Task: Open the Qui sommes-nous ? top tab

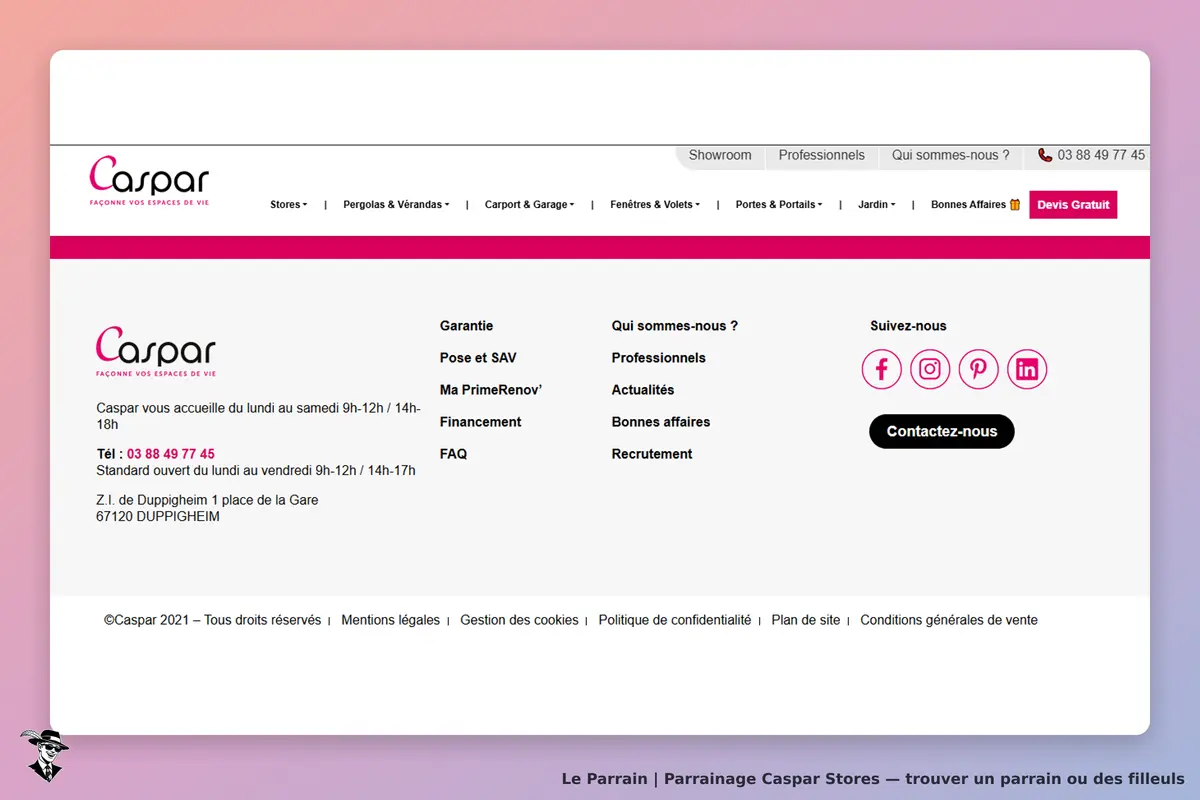Action: coord(951,155)
